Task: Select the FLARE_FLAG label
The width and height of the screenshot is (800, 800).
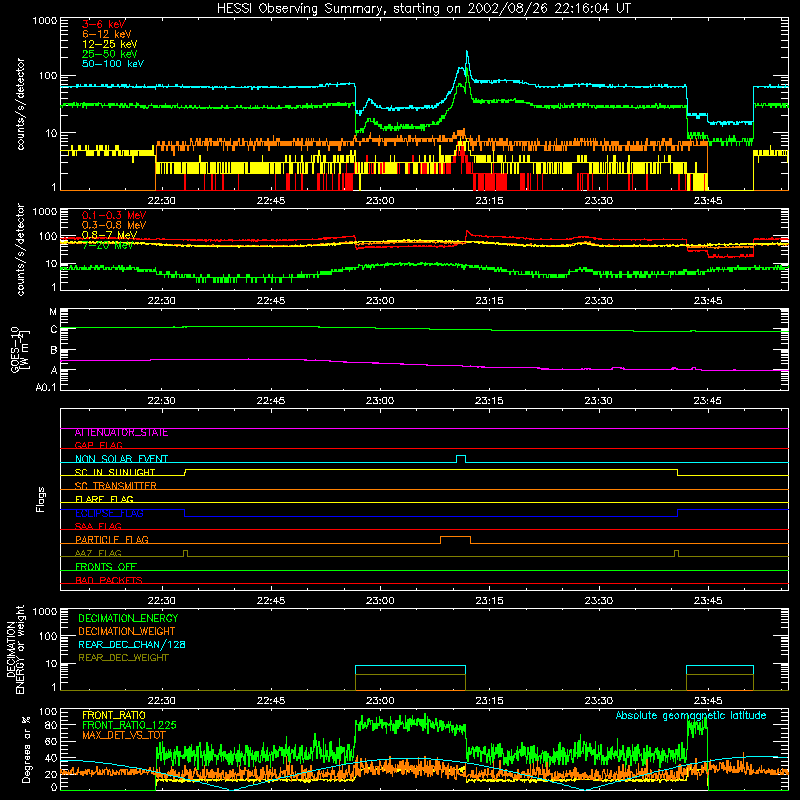Action: [x=104, y=499]
